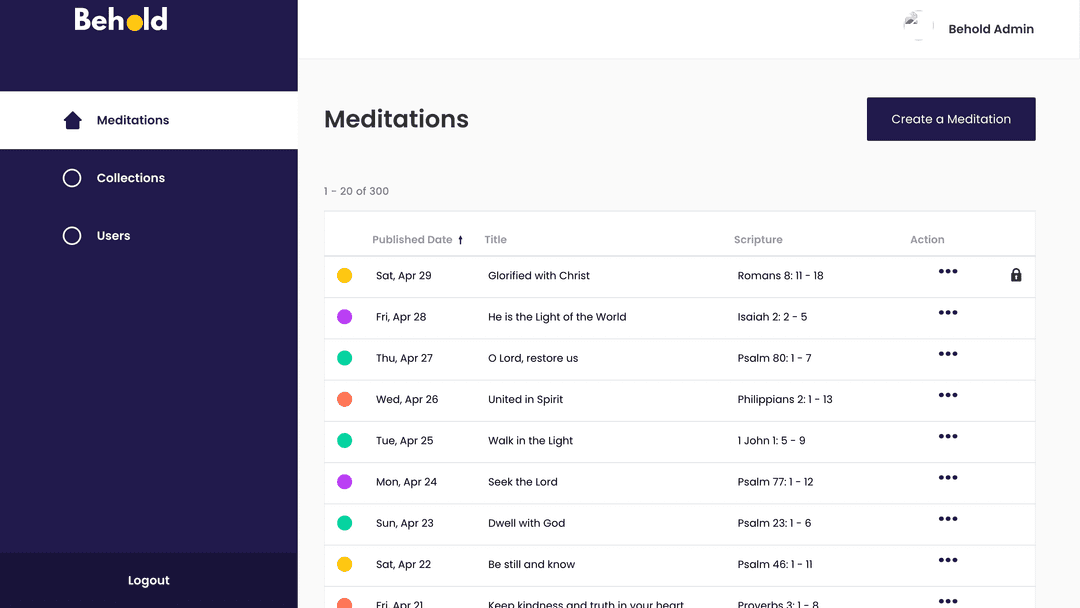Click the circle icon next to Collections
This screenshot has width=1080, height=608.
(72, 178)
